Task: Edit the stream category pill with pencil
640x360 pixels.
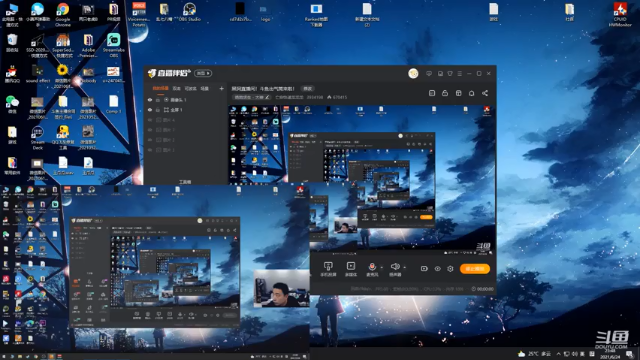Action: 252,97
